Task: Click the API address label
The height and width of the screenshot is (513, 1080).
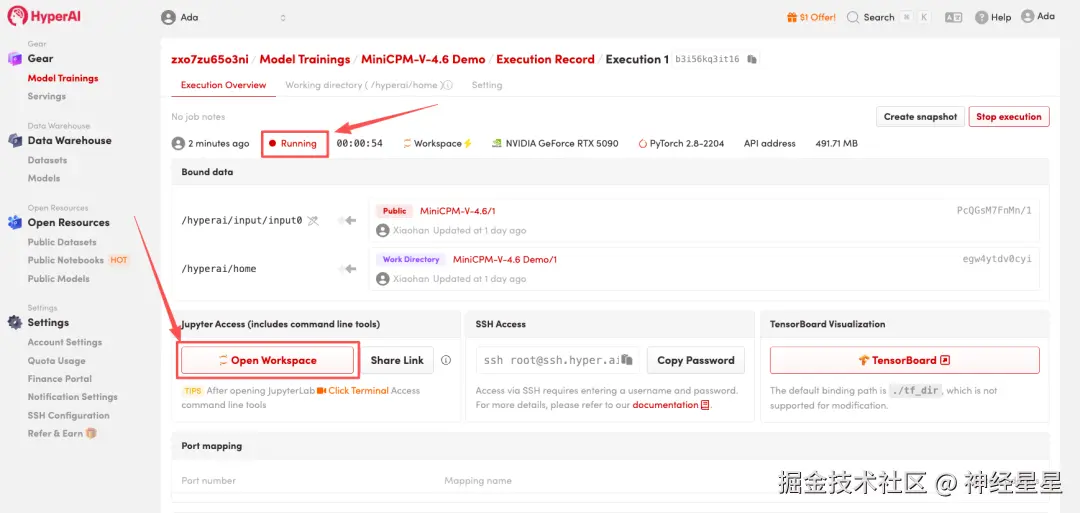Action: [x=769, y=144]
